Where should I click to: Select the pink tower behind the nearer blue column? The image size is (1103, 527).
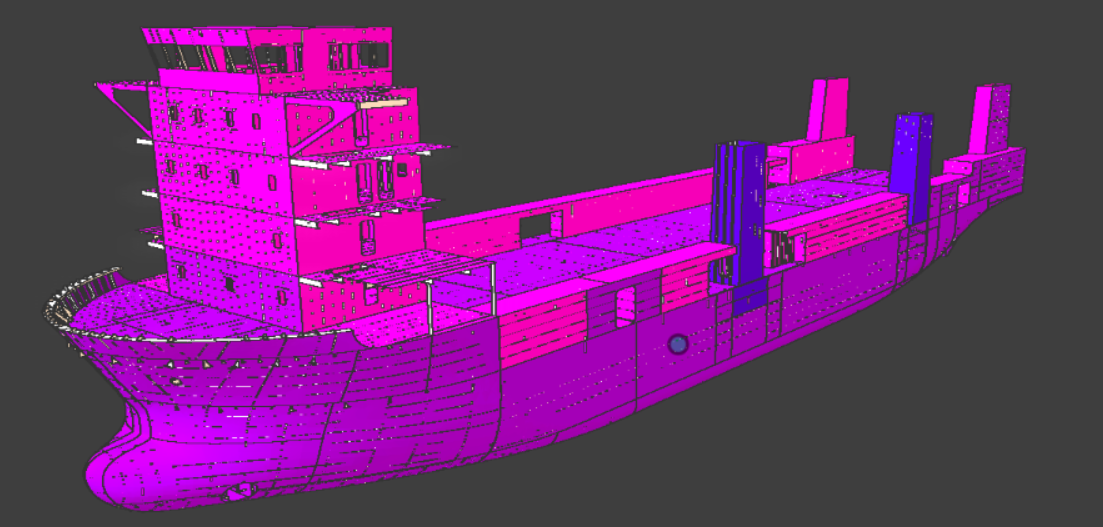(828, 108)
